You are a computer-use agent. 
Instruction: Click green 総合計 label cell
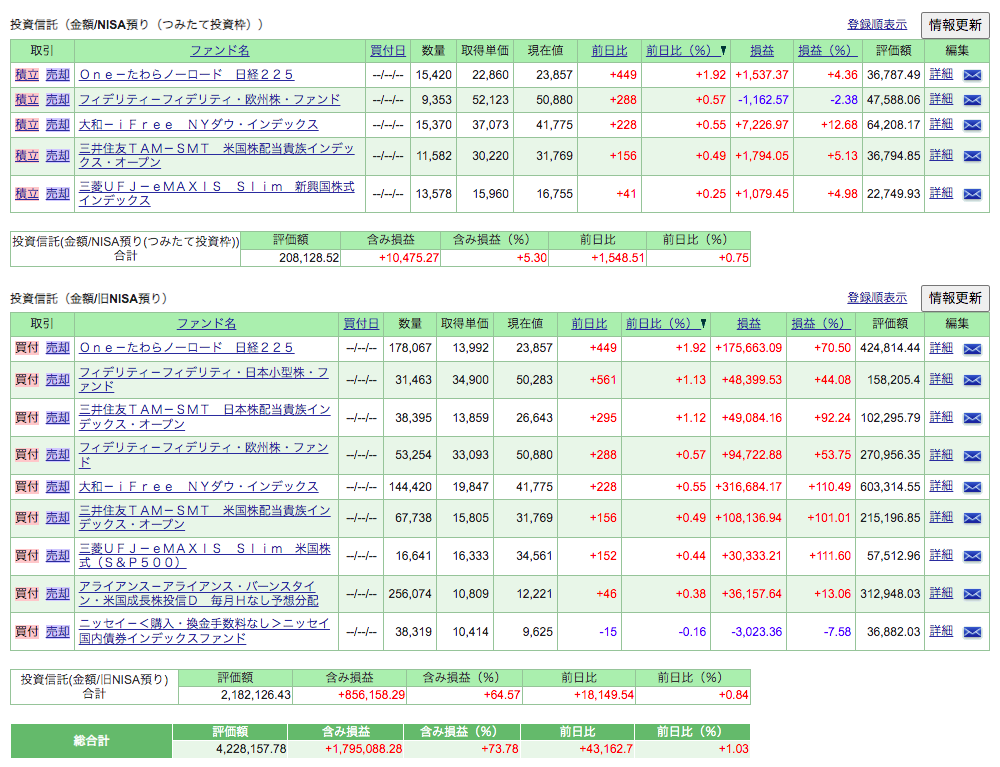point(91,741)
